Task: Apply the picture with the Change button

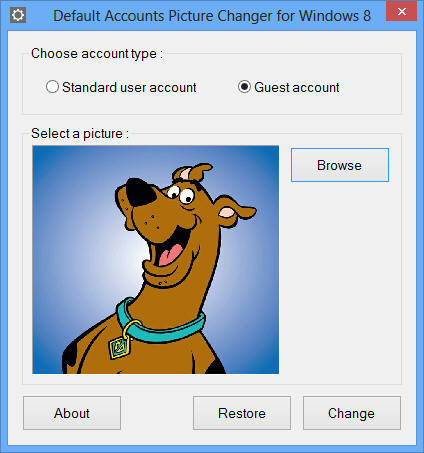Action: coord(352,413)
